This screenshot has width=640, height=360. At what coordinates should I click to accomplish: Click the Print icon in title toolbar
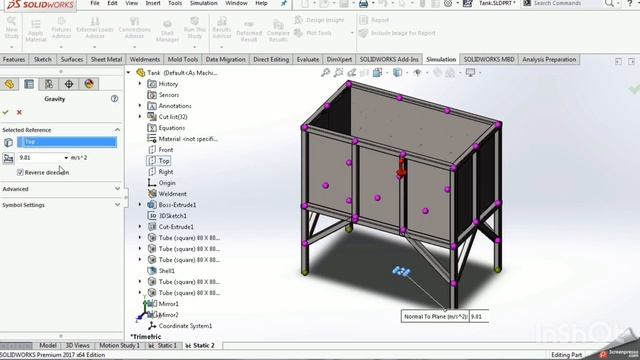pos(363,4)
